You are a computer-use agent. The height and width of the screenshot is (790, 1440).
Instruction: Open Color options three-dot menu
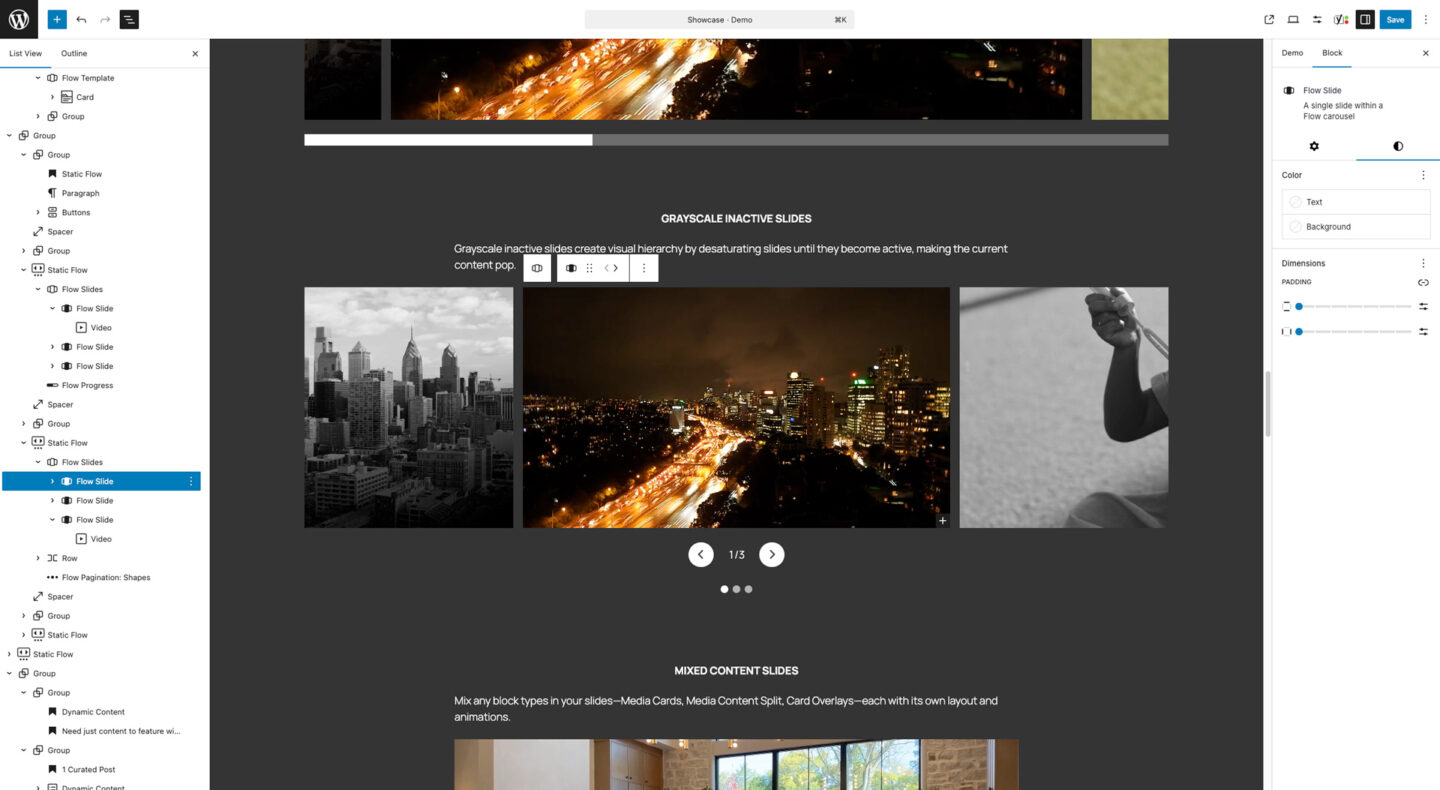coord(1423,175)
